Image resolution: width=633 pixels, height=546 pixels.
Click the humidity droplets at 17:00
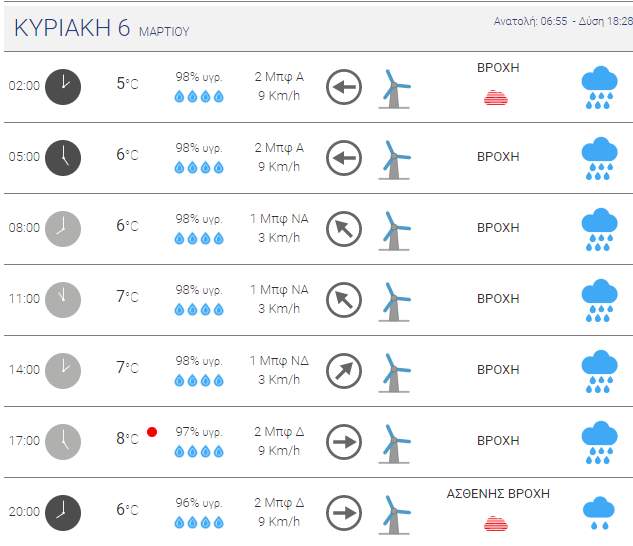coord(199,451)
